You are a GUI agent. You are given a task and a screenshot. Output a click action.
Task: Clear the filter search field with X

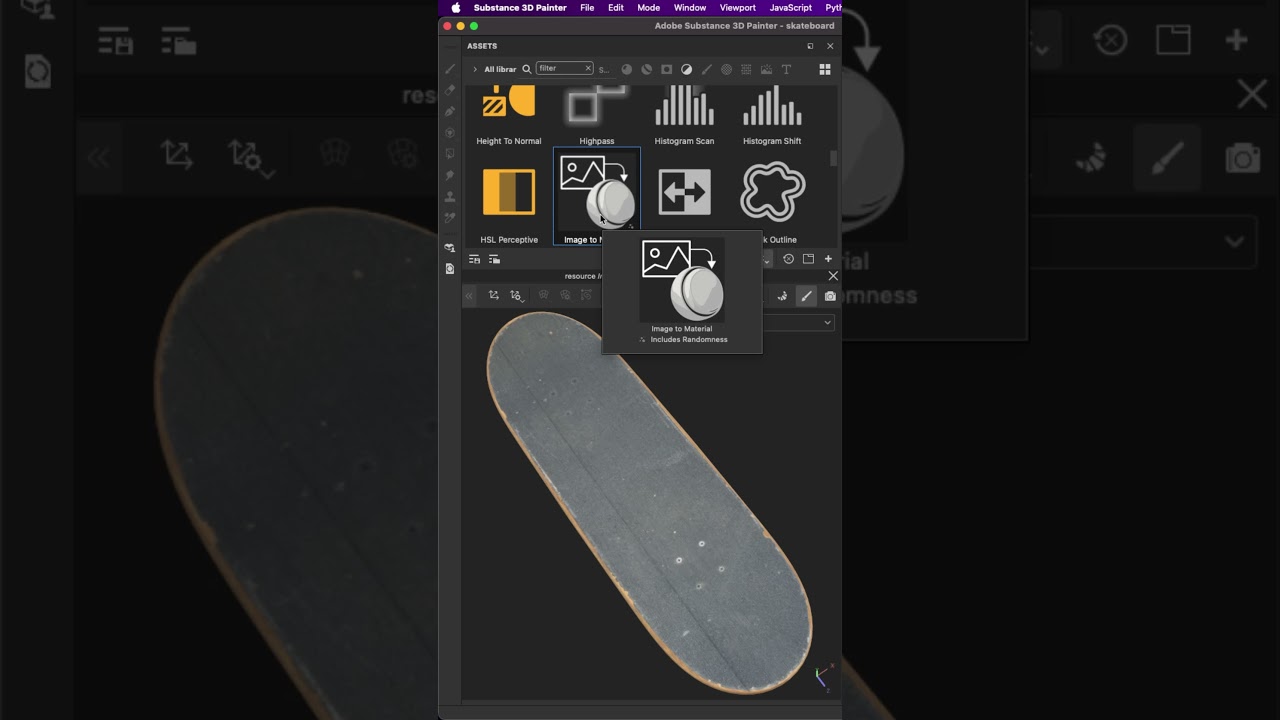[x=588, y=68]
